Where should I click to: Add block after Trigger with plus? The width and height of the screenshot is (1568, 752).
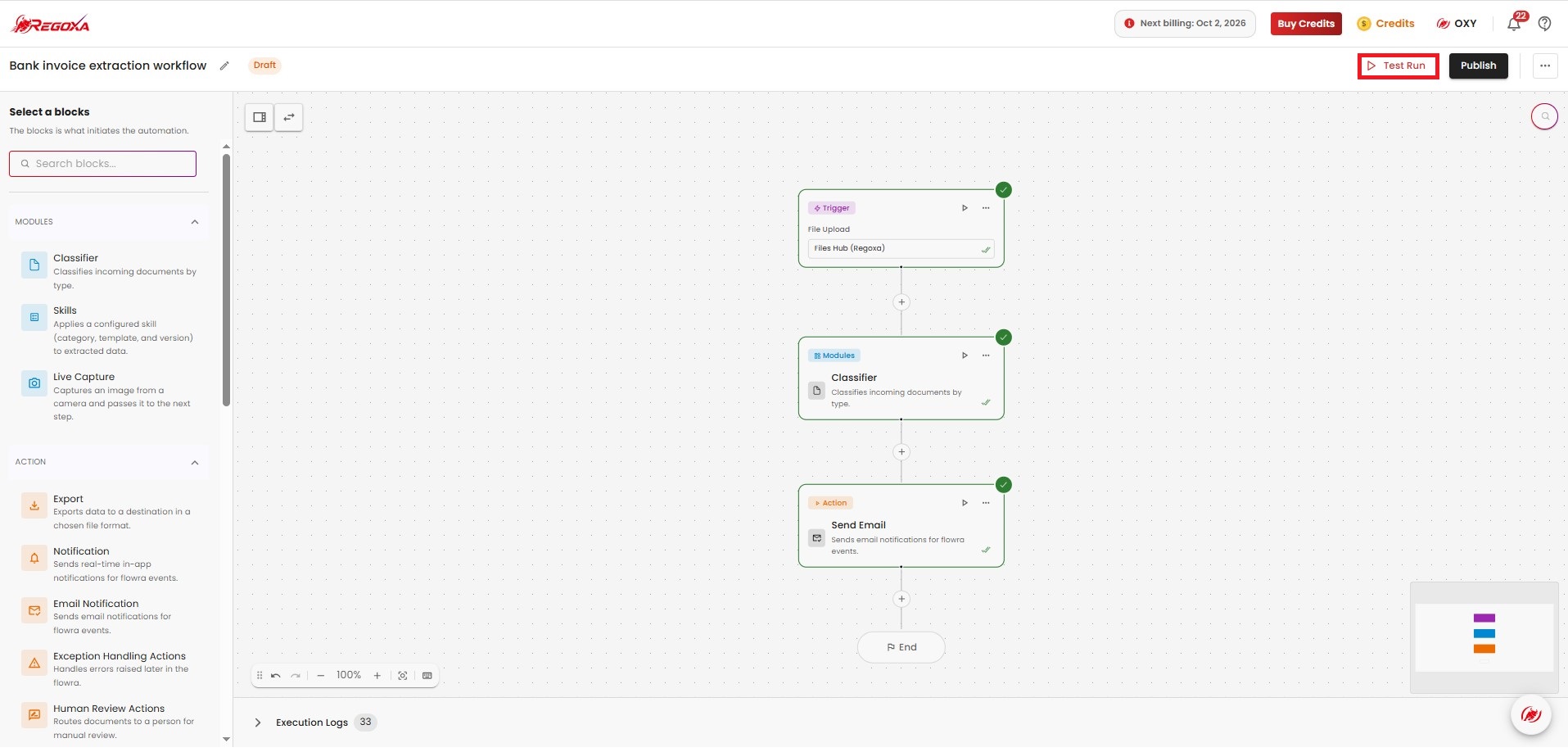(901, 302)
